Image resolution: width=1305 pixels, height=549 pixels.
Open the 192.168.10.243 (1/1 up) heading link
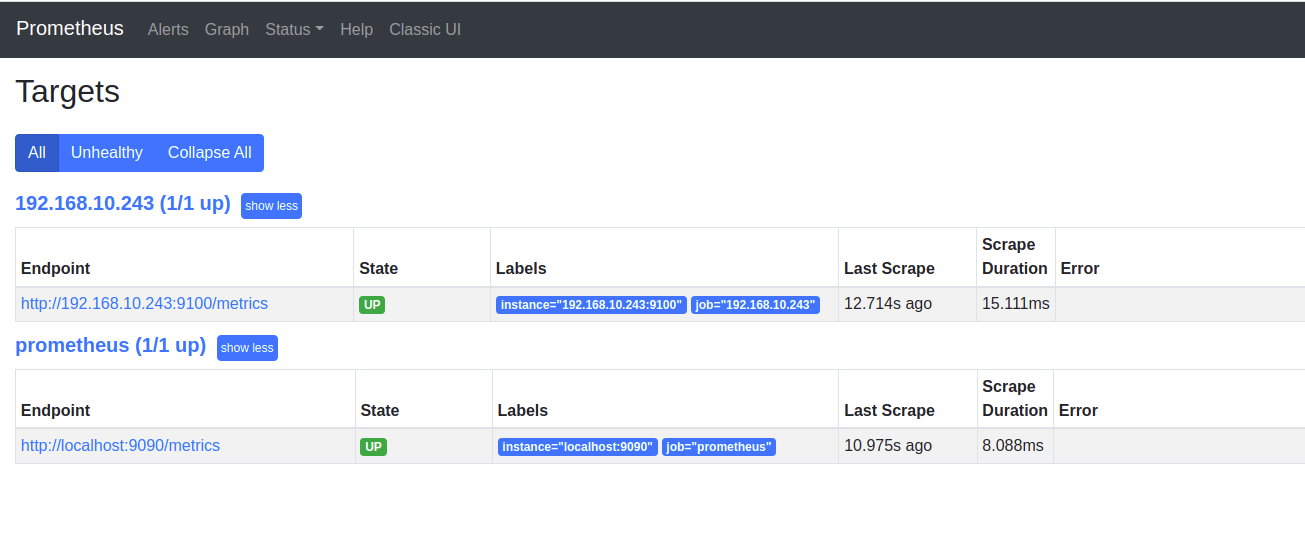coord(123,204)
